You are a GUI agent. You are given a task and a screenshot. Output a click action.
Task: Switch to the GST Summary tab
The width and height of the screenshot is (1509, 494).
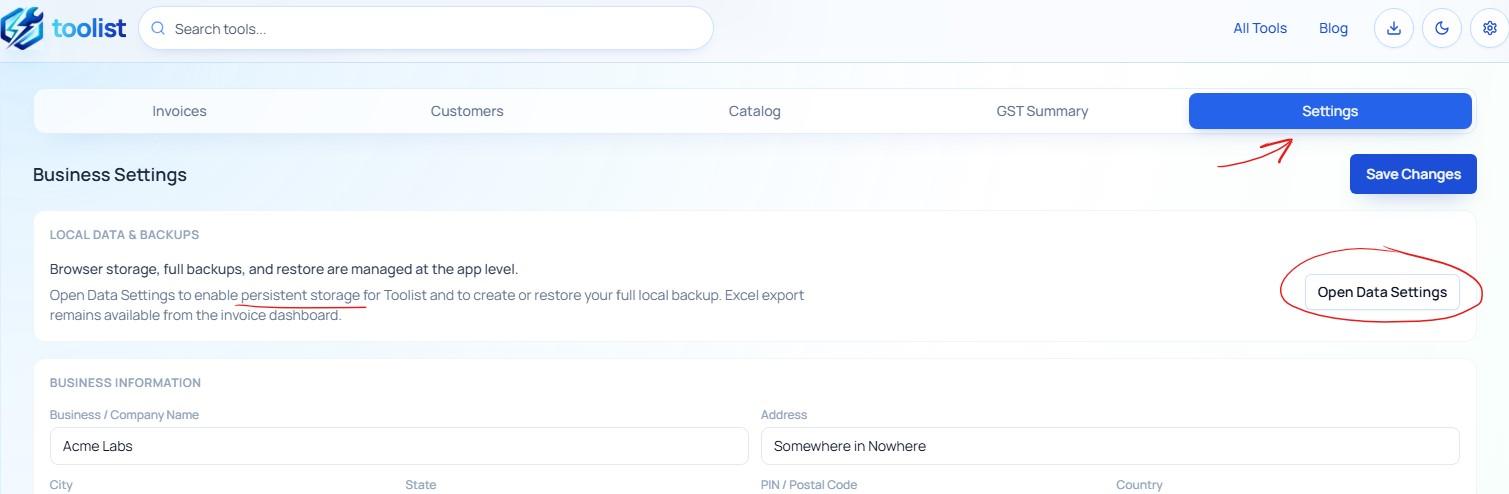click(x=1042, y=111)
